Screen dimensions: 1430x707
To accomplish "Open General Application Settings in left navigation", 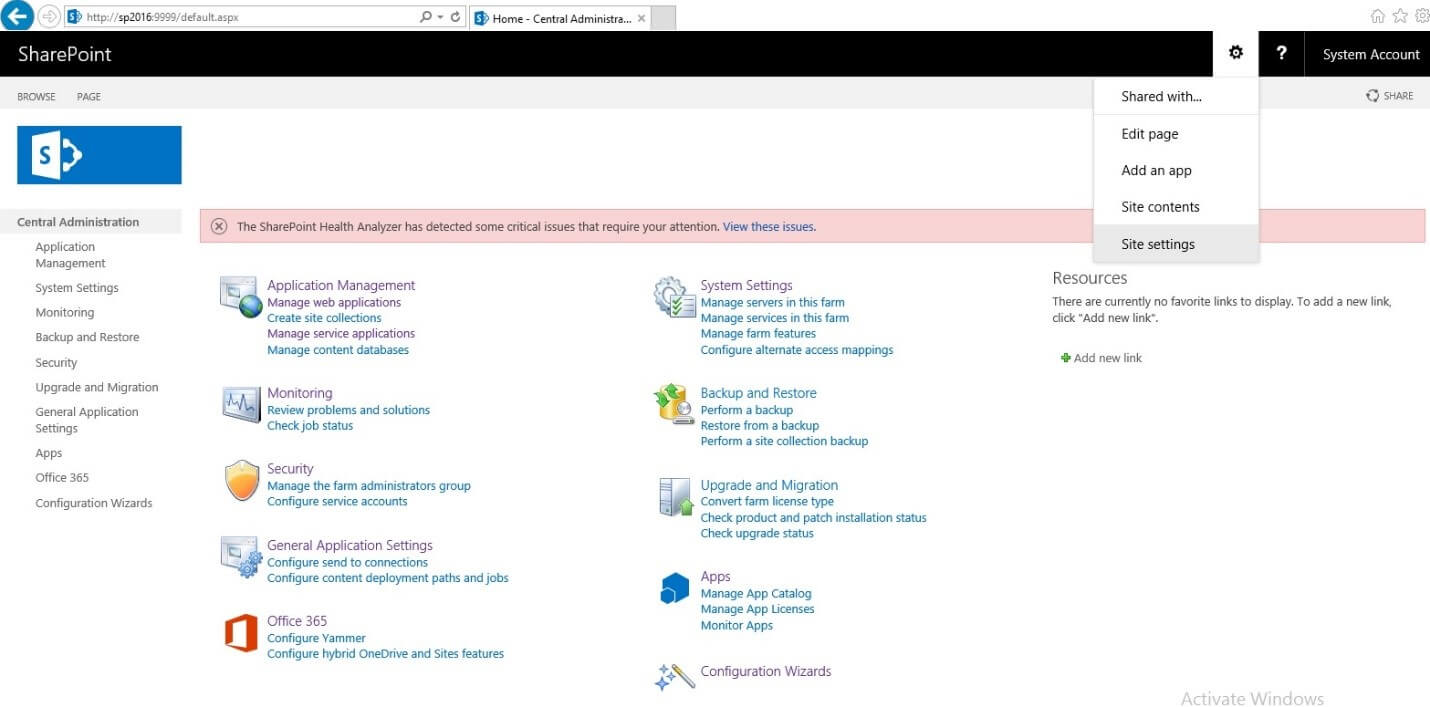I will coord(87,420).
